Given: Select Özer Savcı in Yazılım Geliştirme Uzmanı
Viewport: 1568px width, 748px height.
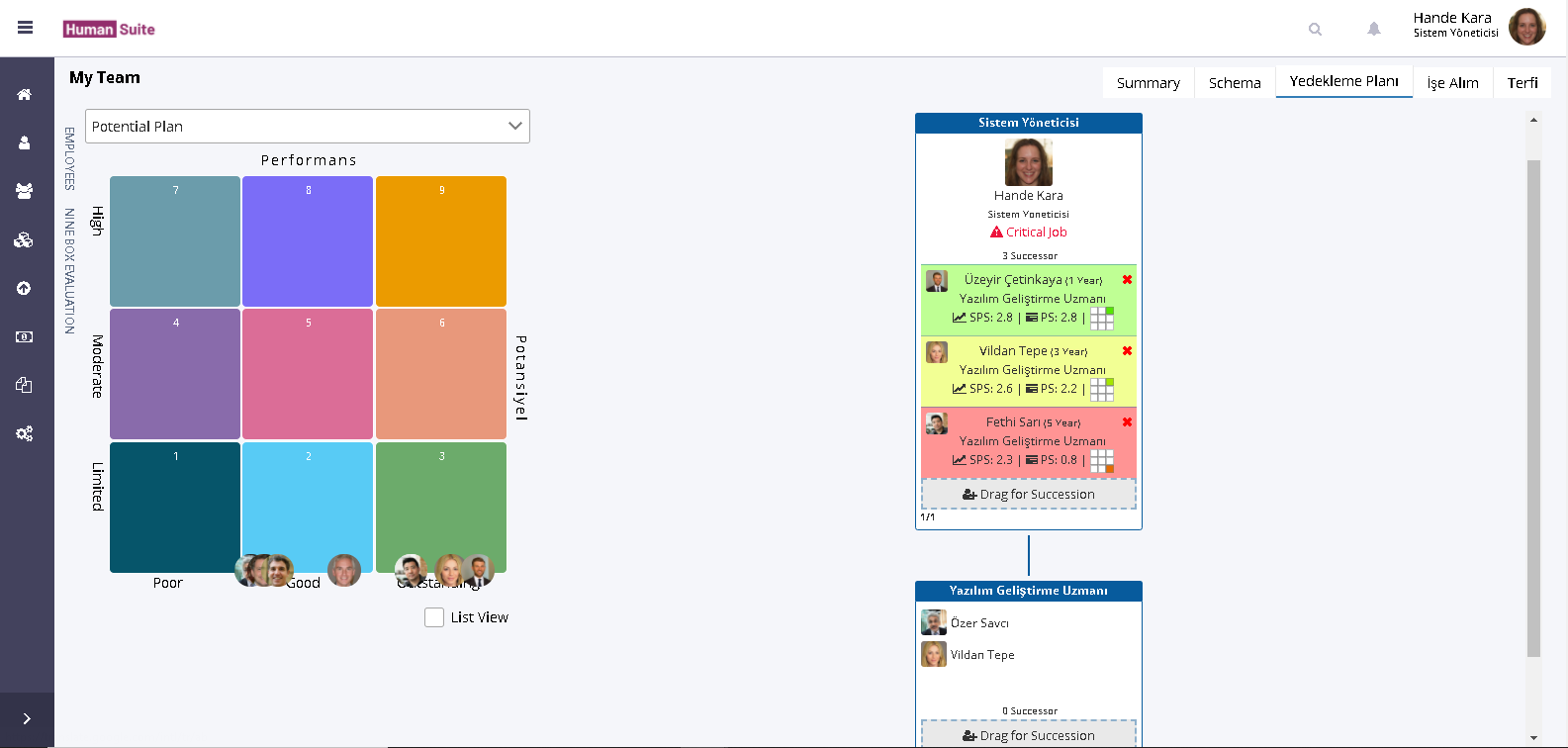Looking at the screenshot, I should 978,623.
